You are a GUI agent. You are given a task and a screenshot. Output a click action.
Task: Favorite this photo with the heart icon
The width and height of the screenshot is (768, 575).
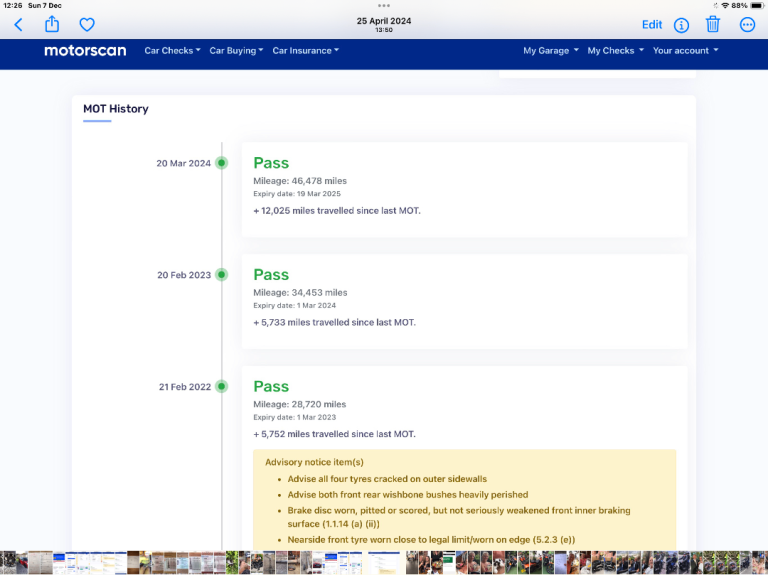87,25
